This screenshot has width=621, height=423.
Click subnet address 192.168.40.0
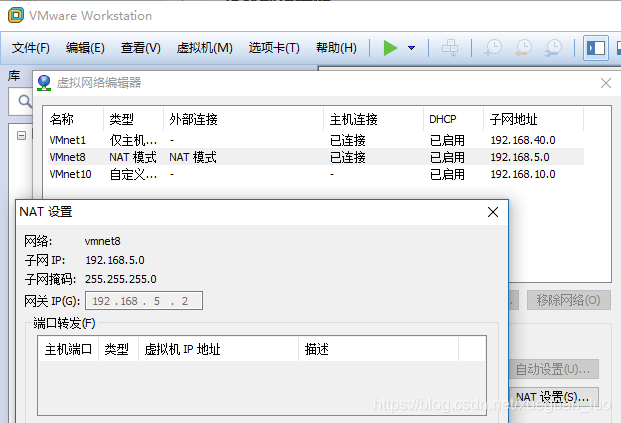pos(523,140)
